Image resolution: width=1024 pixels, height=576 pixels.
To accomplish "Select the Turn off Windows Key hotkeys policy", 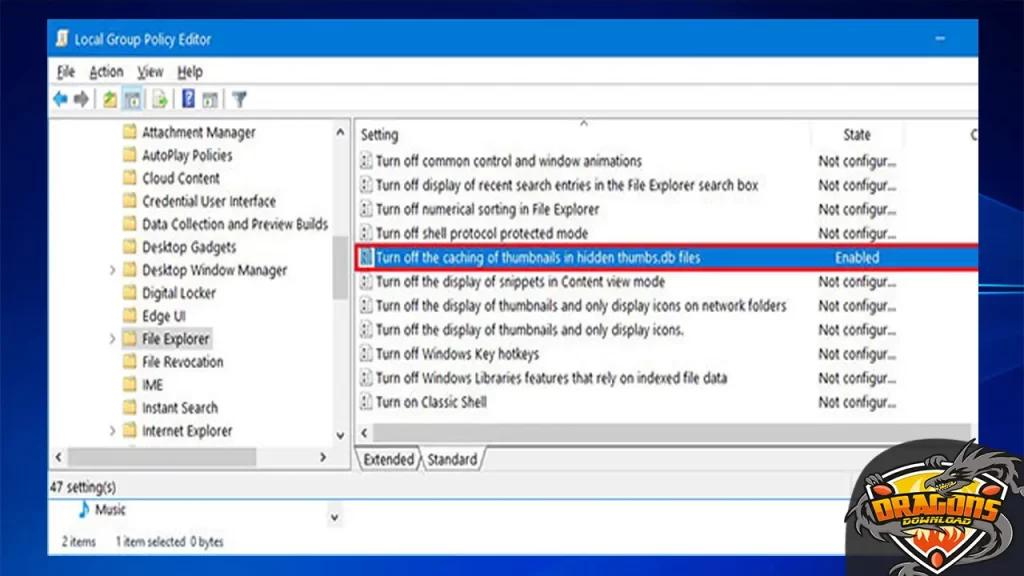I will [x=457, y=354].
